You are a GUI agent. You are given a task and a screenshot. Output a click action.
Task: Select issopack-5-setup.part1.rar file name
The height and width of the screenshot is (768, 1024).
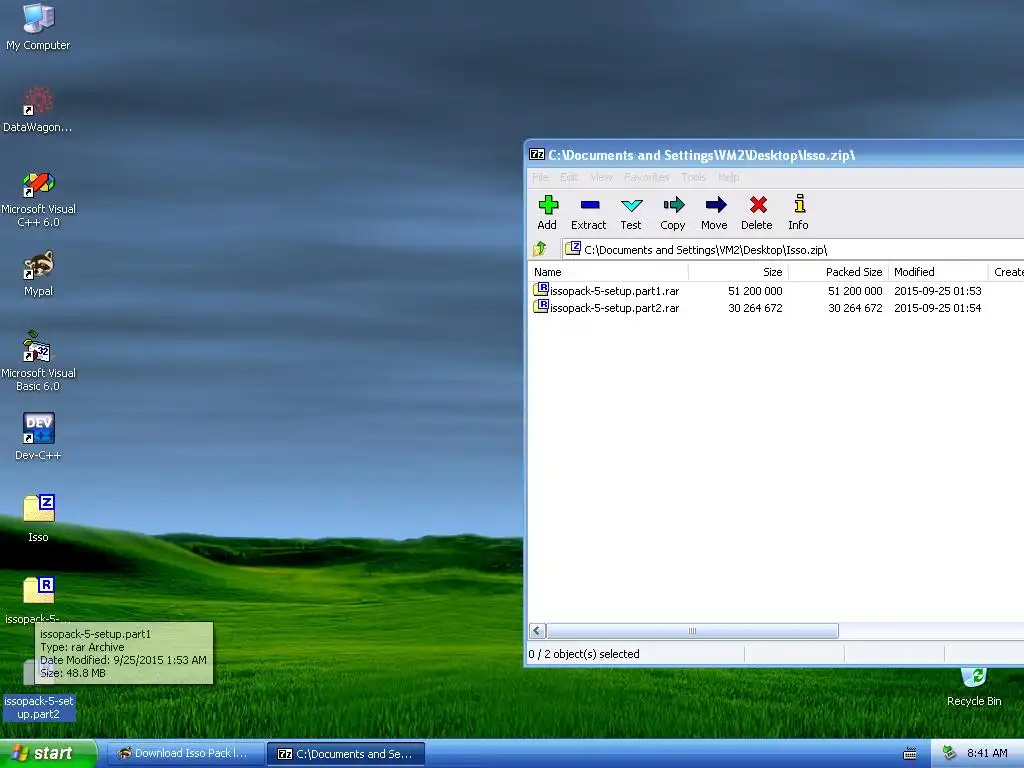[x=615, y=291]
